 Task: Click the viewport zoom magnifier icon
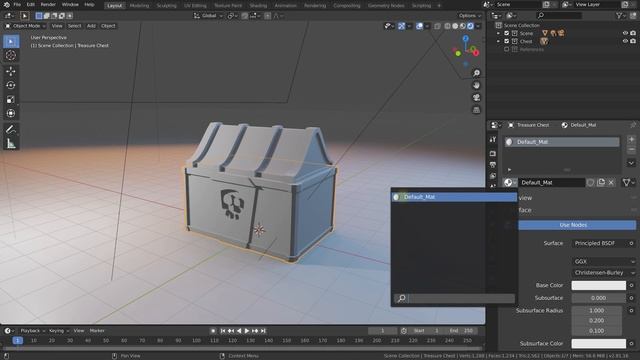point(476,73)
